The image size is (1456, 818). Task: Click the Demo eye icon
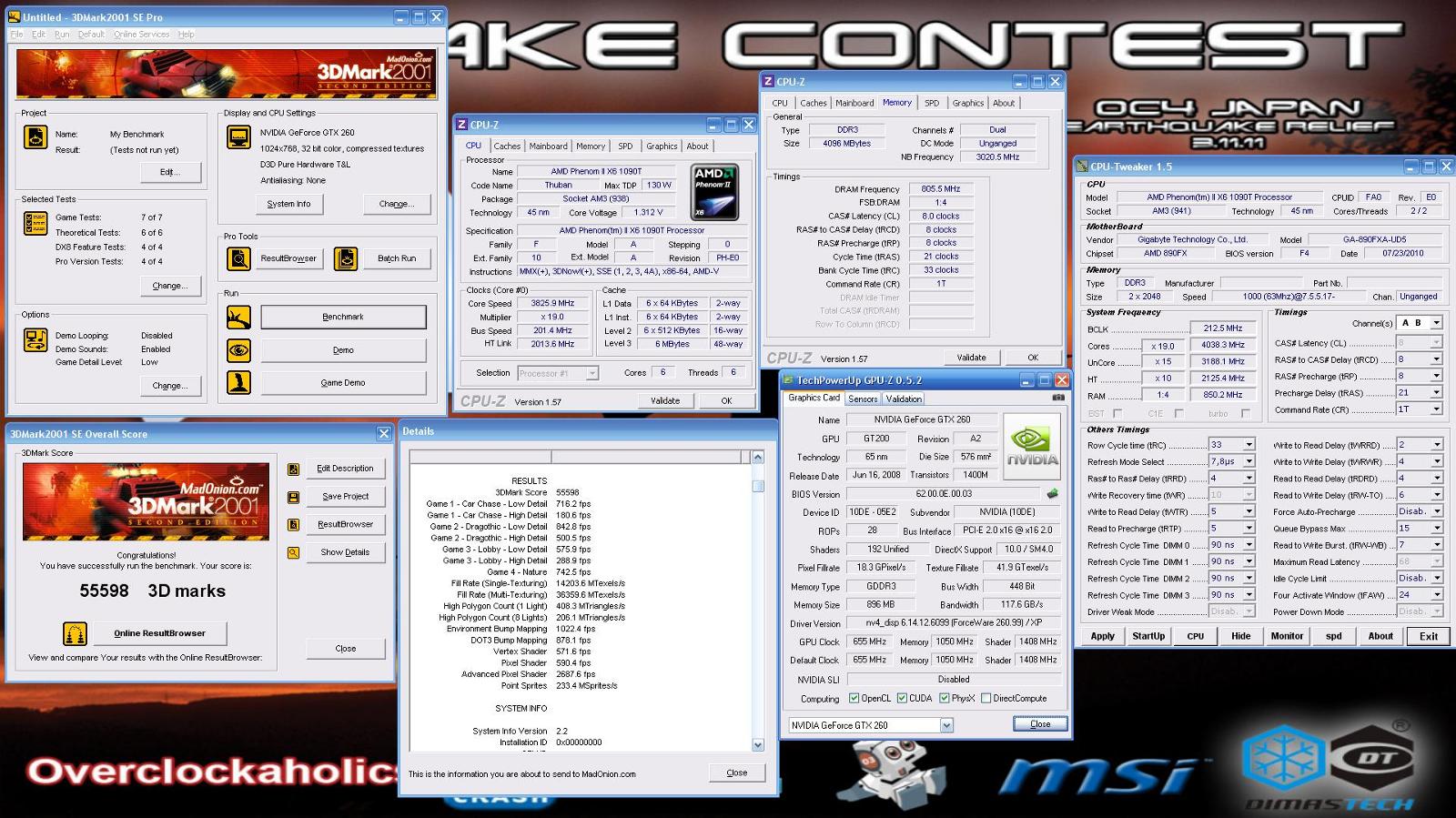(x=238, y=349)
